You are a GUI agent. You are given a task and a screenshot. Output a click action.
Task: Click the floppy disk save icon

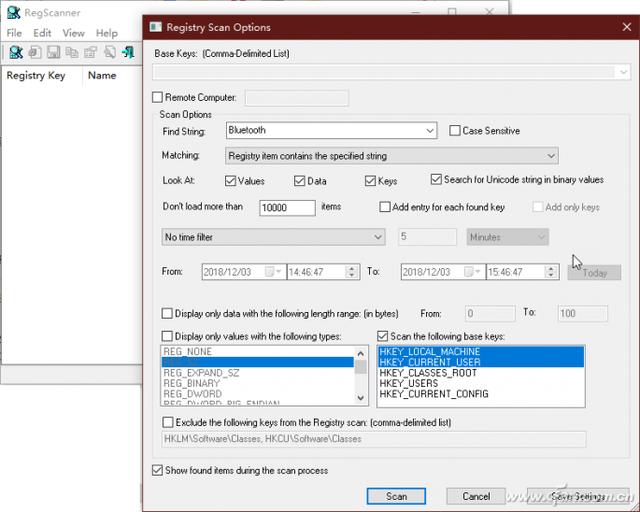53,52
